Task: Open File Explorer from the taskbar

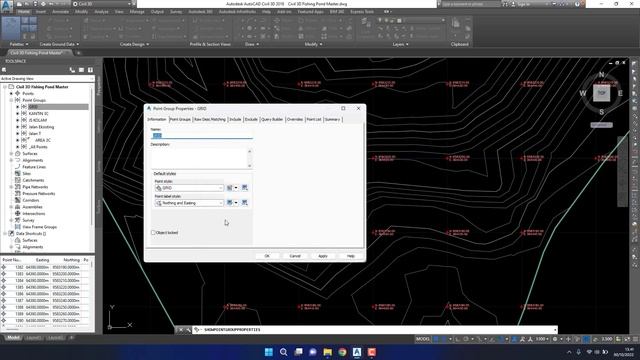Action: pyautogui.click(x=327, y=352)
